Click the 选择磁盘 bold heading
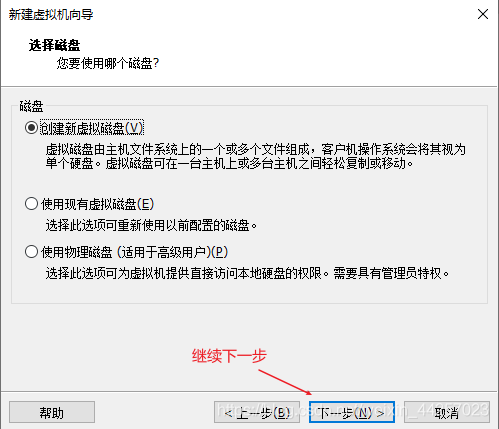This screenshot has width=499, height=429. point(54,45)
